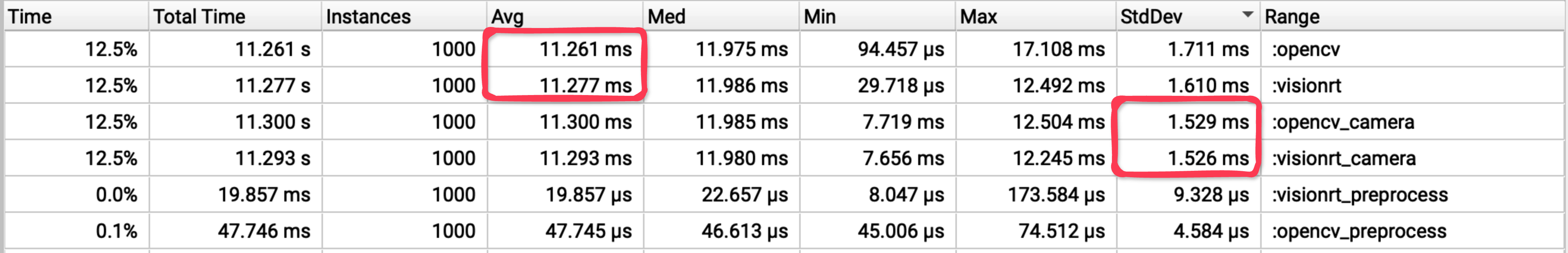Click the 11.261 ms average cell

coord(585,49)
